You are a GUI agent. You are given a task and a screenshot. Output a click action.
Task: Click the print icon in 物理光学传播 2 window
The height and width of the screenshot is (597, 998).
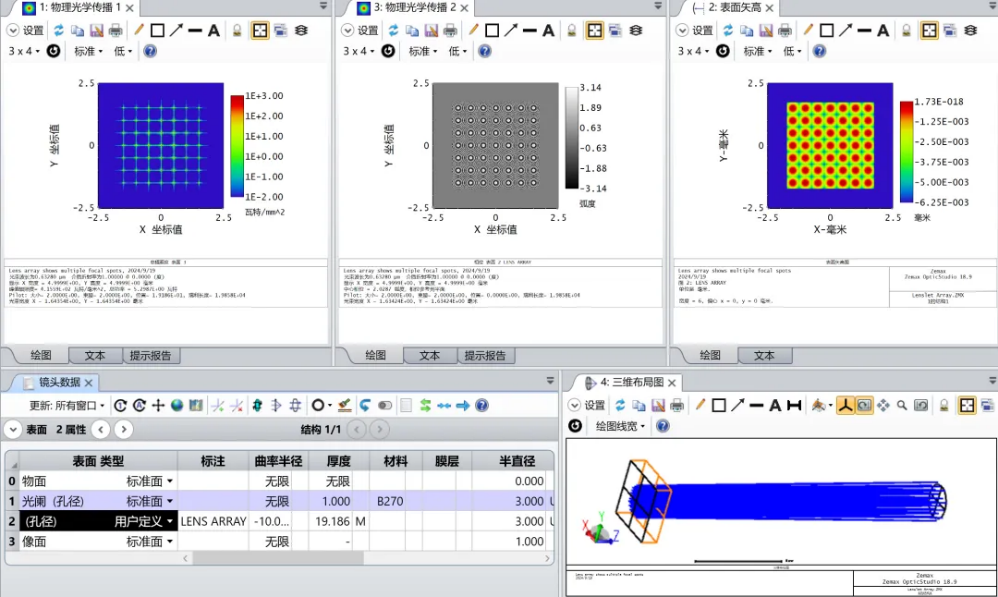pos(451,30)
